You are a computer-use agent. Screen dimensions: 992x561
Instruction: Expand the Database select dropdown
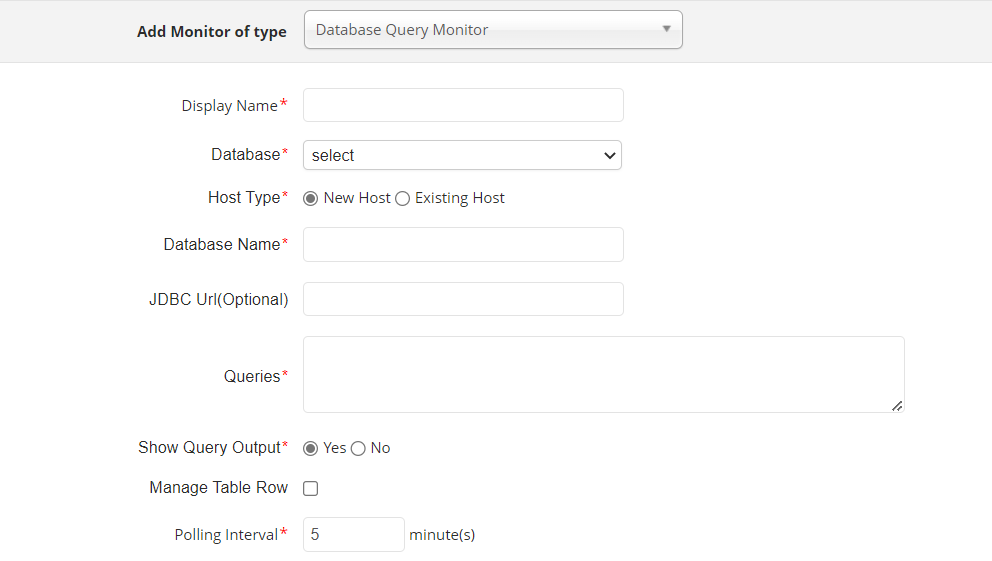click(462, 155)
